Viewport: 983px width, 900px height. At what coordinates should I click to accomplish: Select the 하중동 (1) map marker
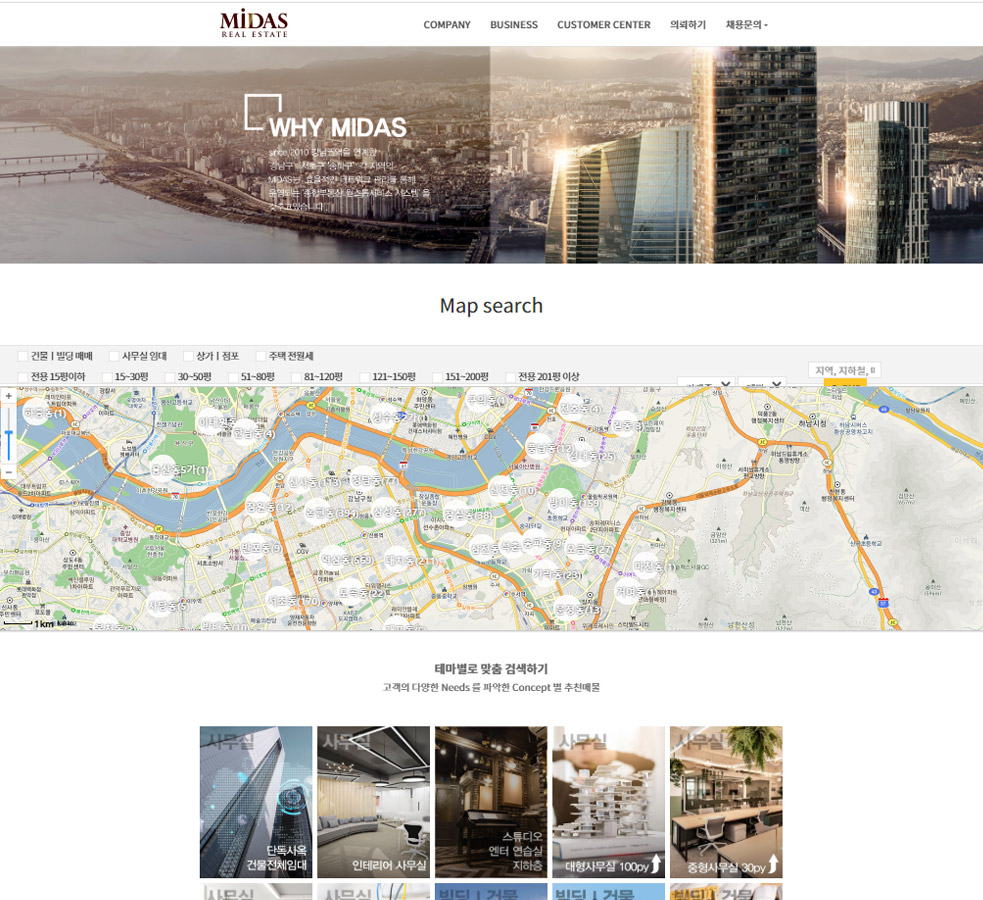[43, 413]
